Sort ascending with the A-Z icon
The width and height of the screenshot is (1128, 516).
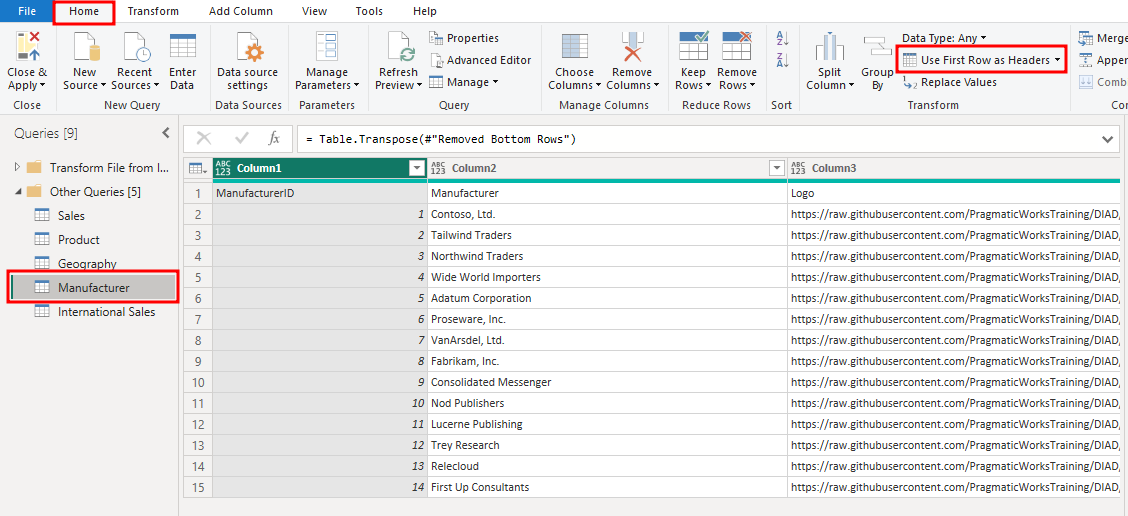coord(782,38)
